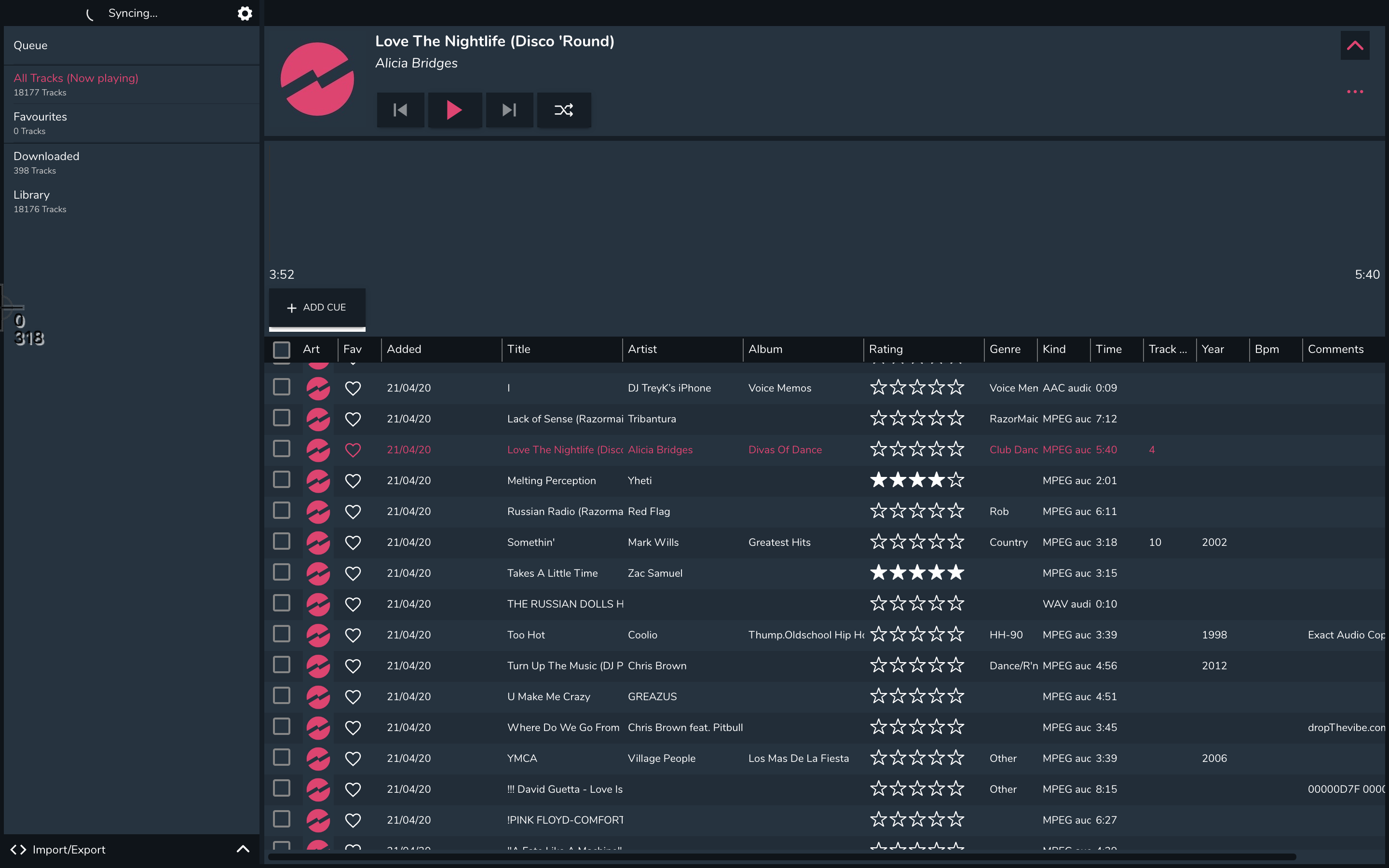Image resolution: width=1389 pixels, height=868 pixels.
Task: Switch to the Favourites list
Action: click(x=40, y=117)
